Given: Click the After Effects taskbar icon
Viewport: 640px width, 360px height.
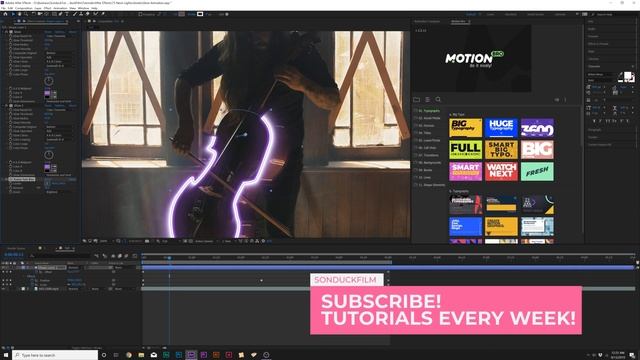Looking at the screenshot, I should tap(191, 355).
